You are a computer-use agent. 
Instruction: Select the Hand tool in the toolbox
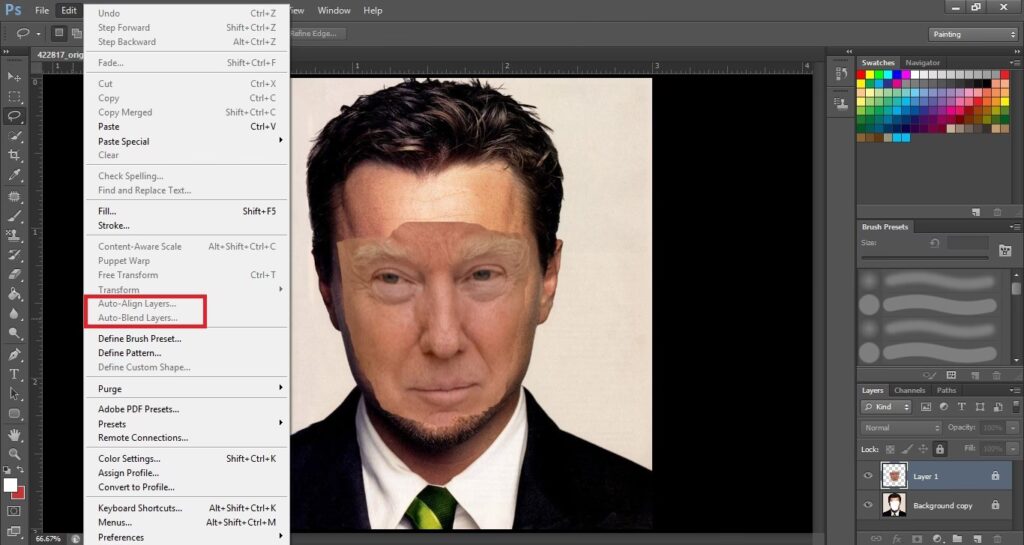point(14,435)
